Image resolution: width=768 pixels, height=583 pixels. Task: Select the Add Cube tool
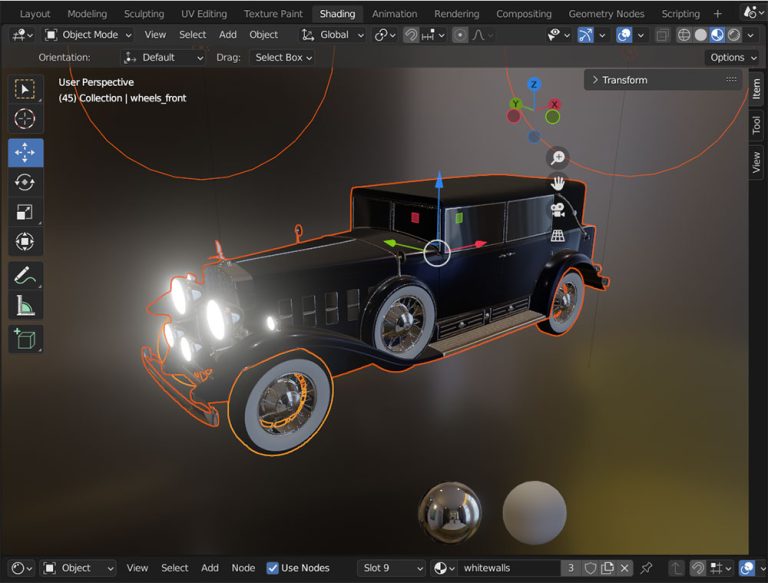(25, 338)
